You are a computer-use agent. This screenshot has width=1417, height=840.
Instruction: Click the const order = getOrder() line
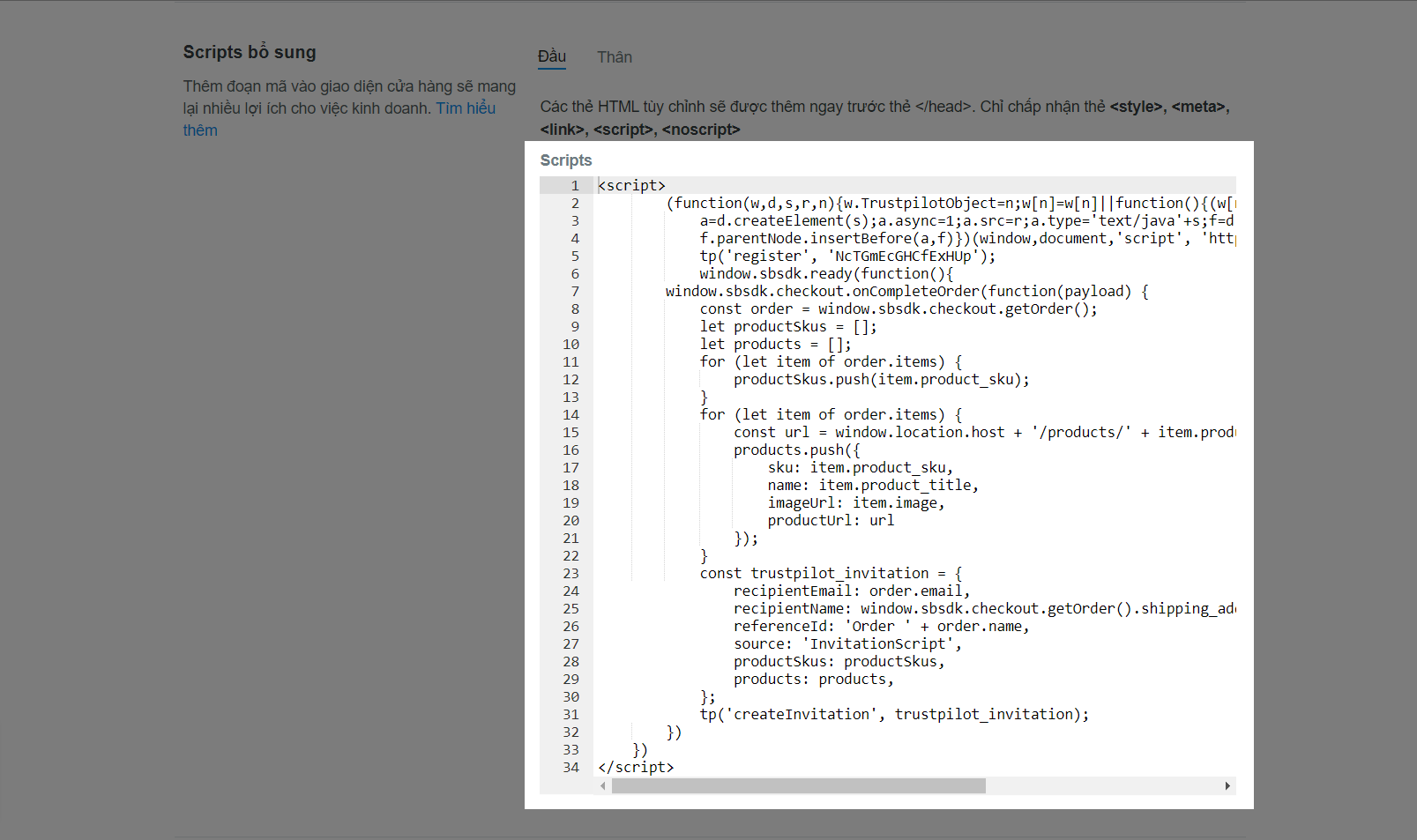click(899, 308)
